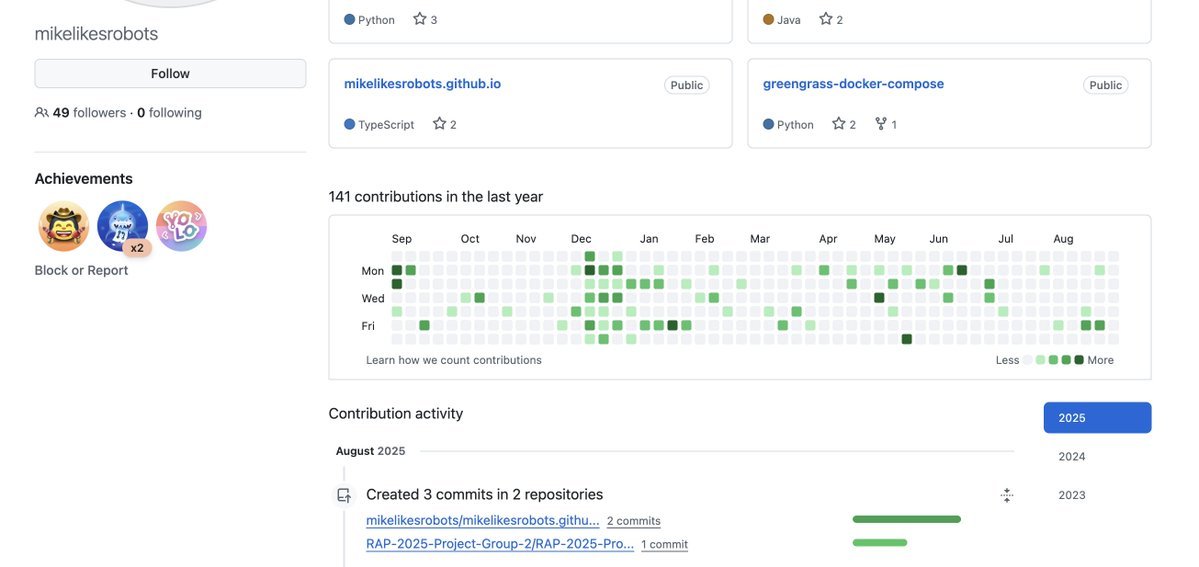Open the RAP-2025-Project-Group-2 repository link
1199x567 pixels.
500,544
